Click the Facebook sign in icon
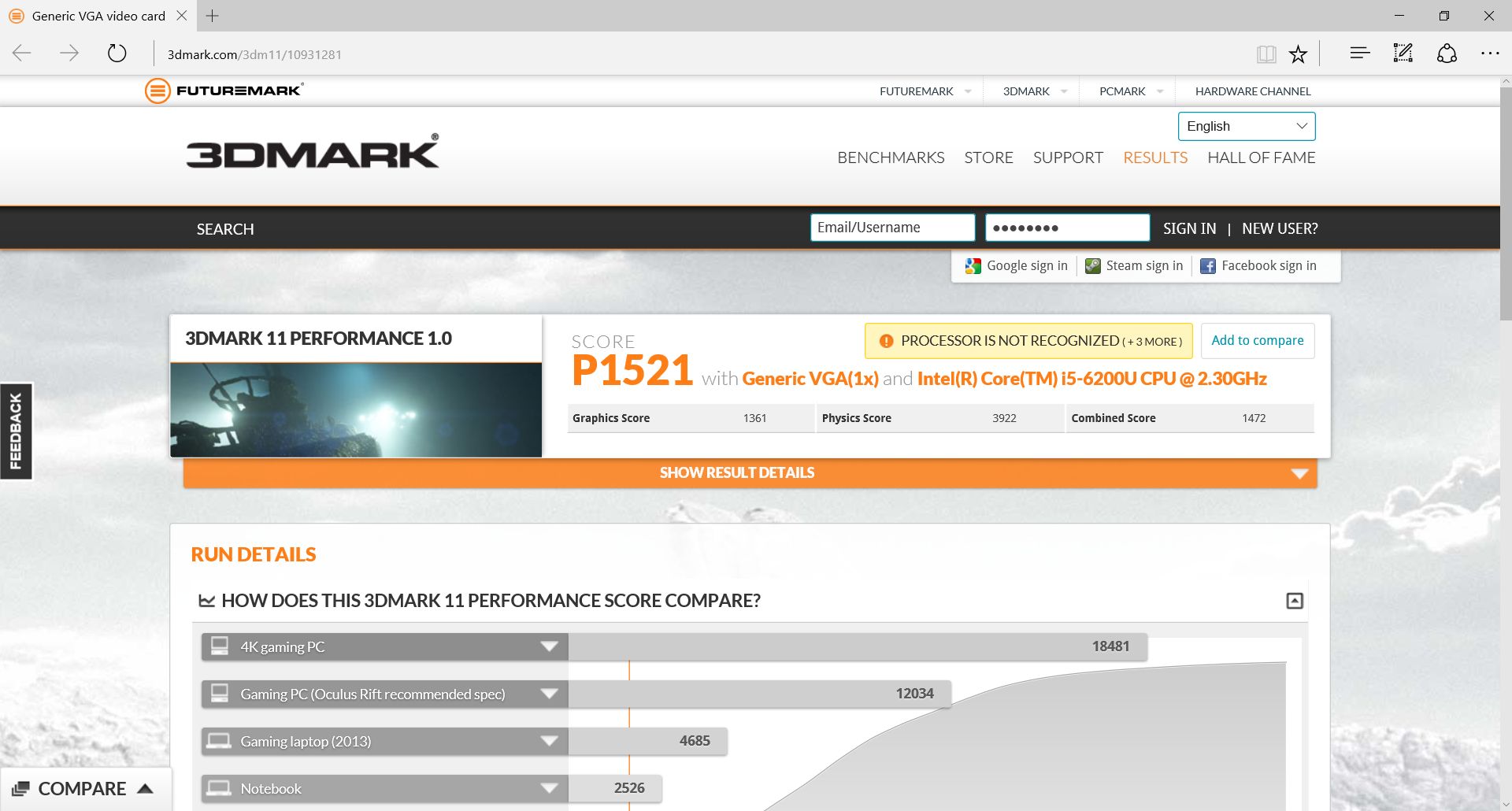The width and height of the screenshot is (1512, 811). click(1208, 266)
